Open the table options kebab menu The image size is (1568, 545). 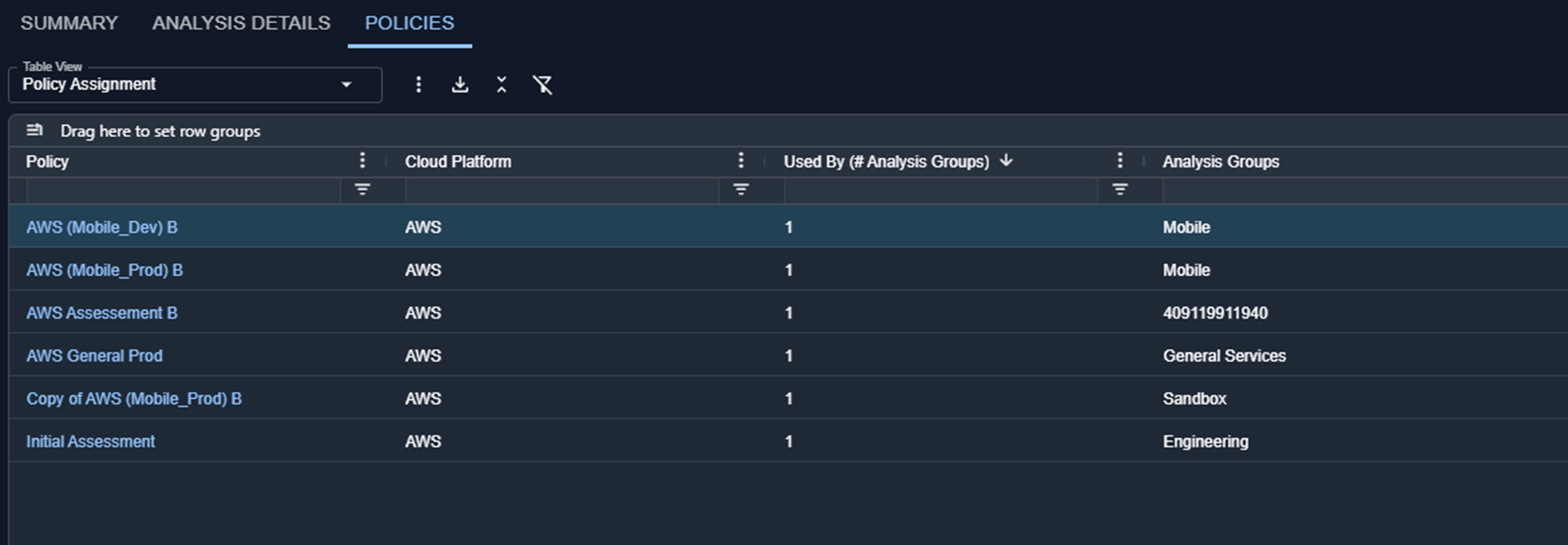pos(418,85)
